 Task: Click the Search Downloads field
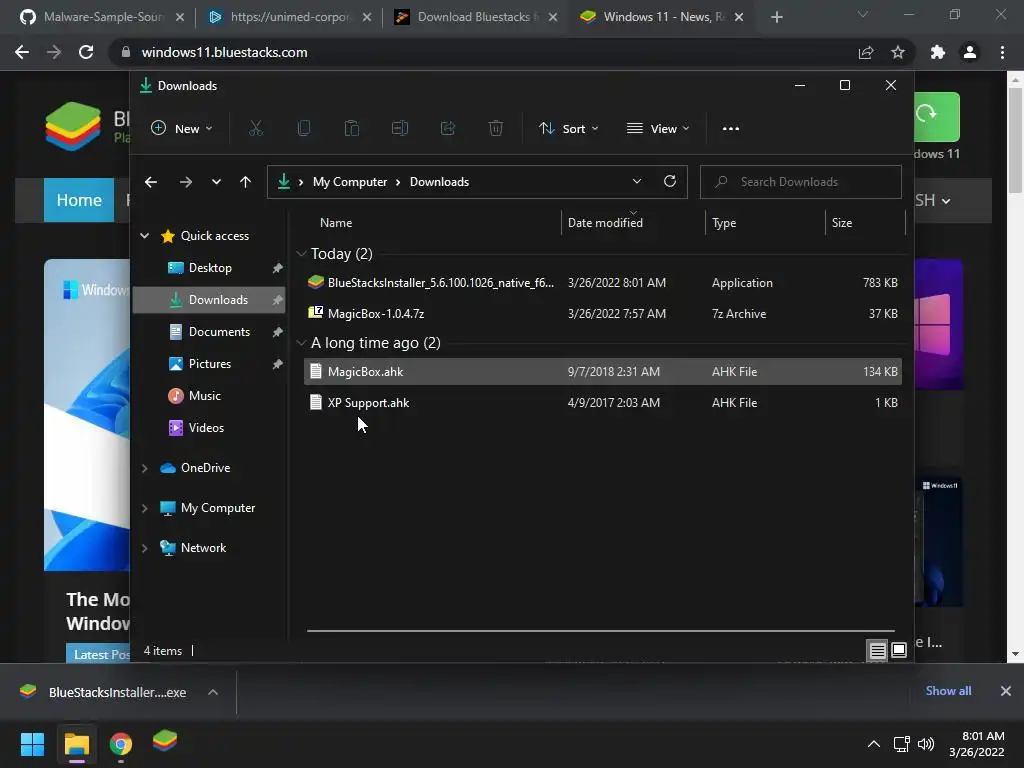click(x=801, y=182)
